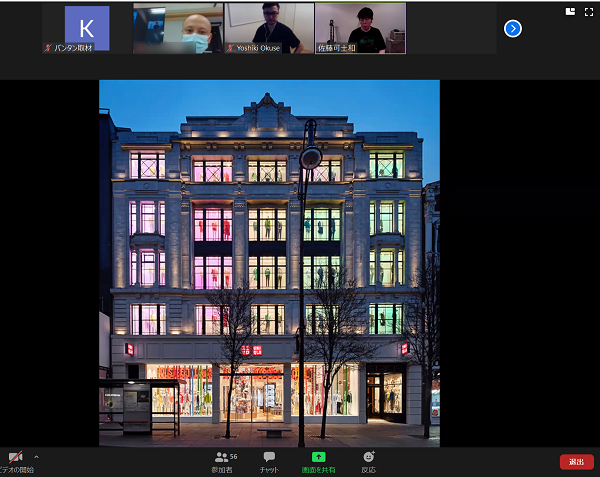Select the masked participant's video tile

pos(178,28)
